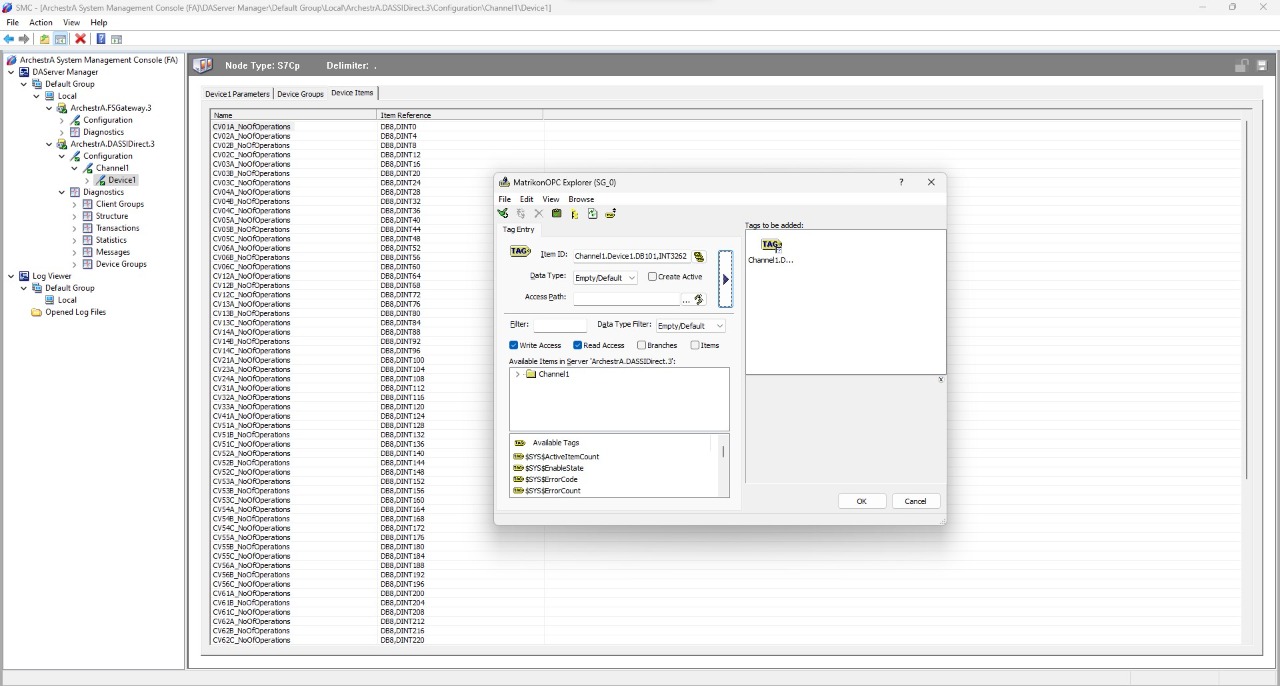Image resolution: width=1280 pixels, height=686 pixels.
Task: Click into the Filter field
Action: tap(560, 325)
